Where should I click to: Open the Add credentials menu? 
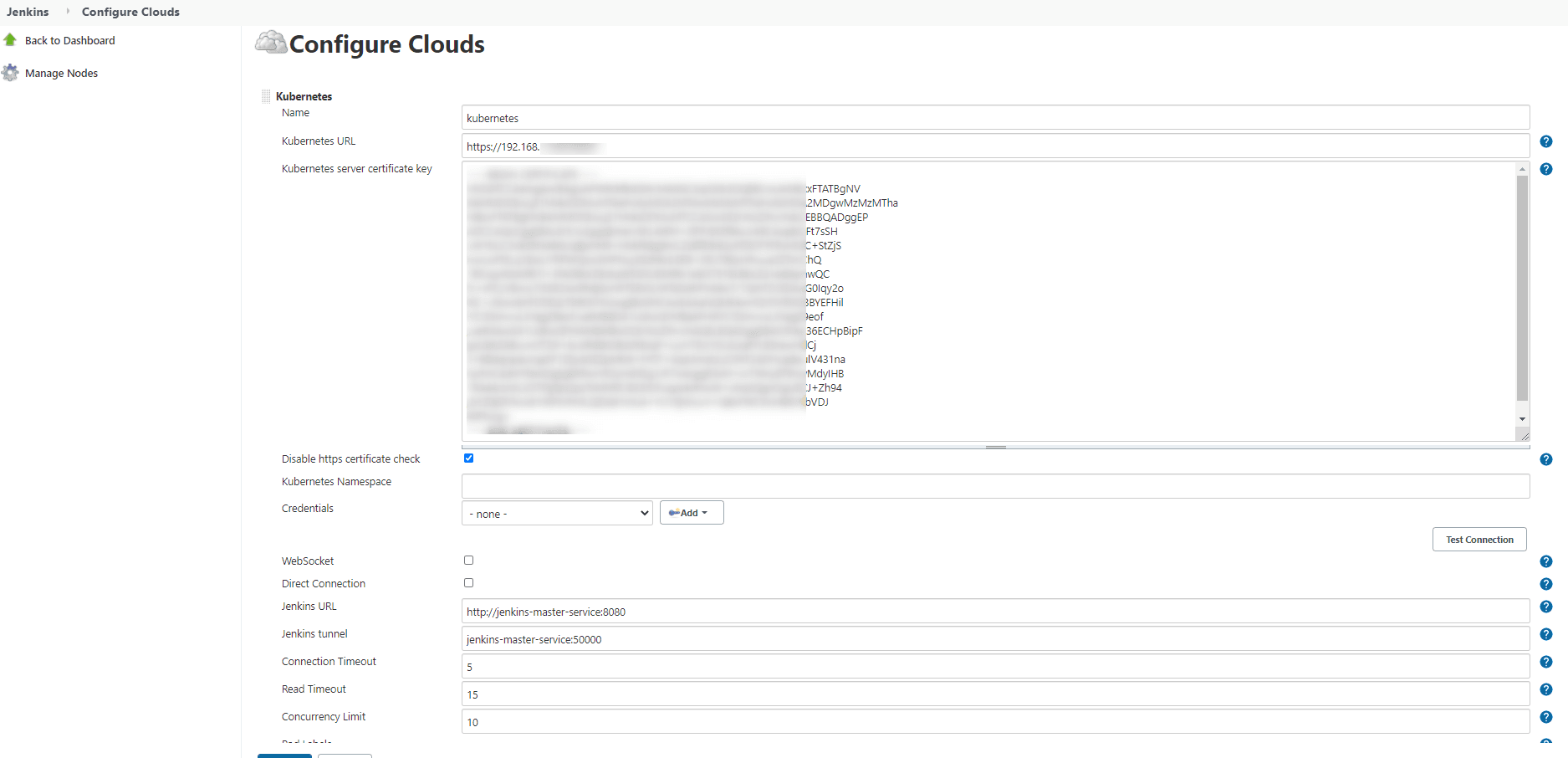click(x=692, y=513)
